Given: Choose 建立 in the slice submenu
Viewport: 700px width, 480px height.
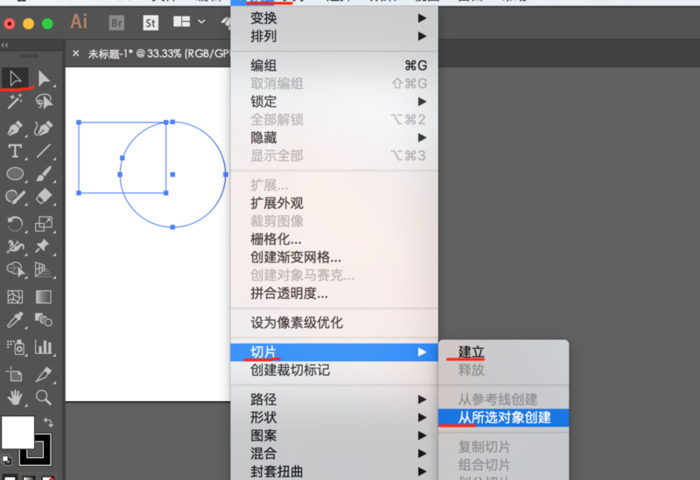Looking at the screenshot, I should click(504, 352).
